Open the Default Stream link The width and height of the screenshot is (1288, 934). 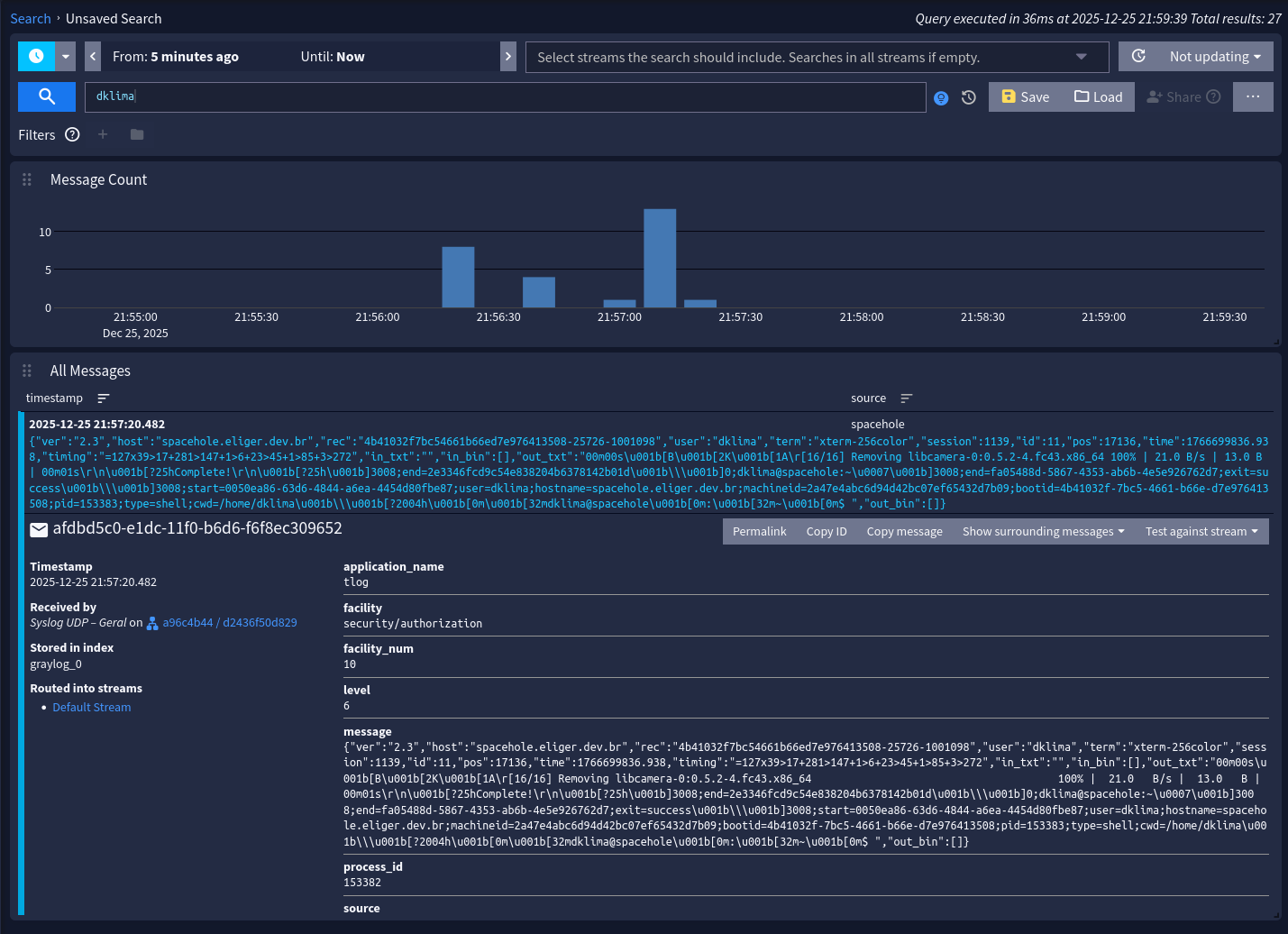(92, 708)
